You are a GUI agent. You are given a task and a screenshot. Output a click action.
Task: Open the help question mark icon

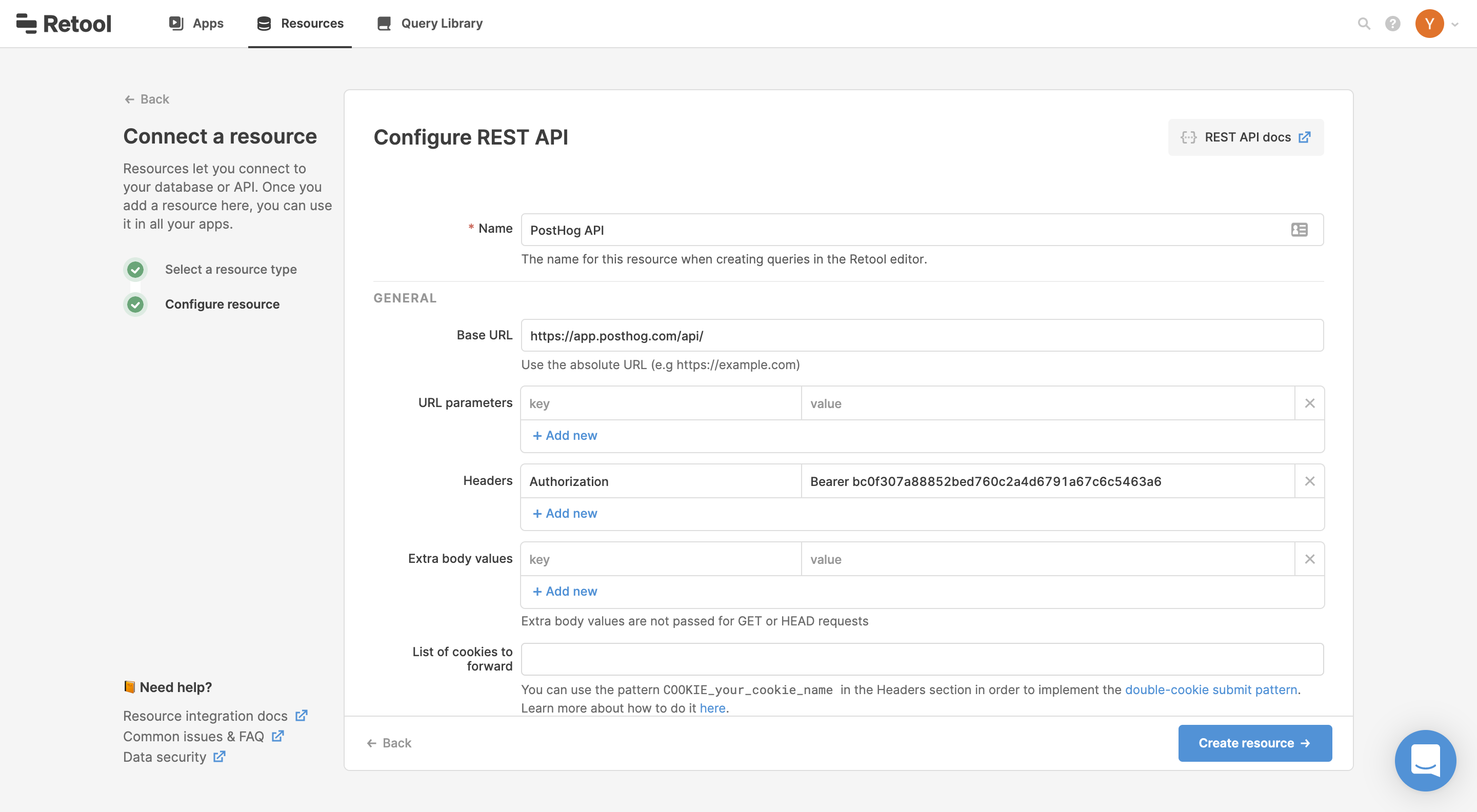[1393, 24]
